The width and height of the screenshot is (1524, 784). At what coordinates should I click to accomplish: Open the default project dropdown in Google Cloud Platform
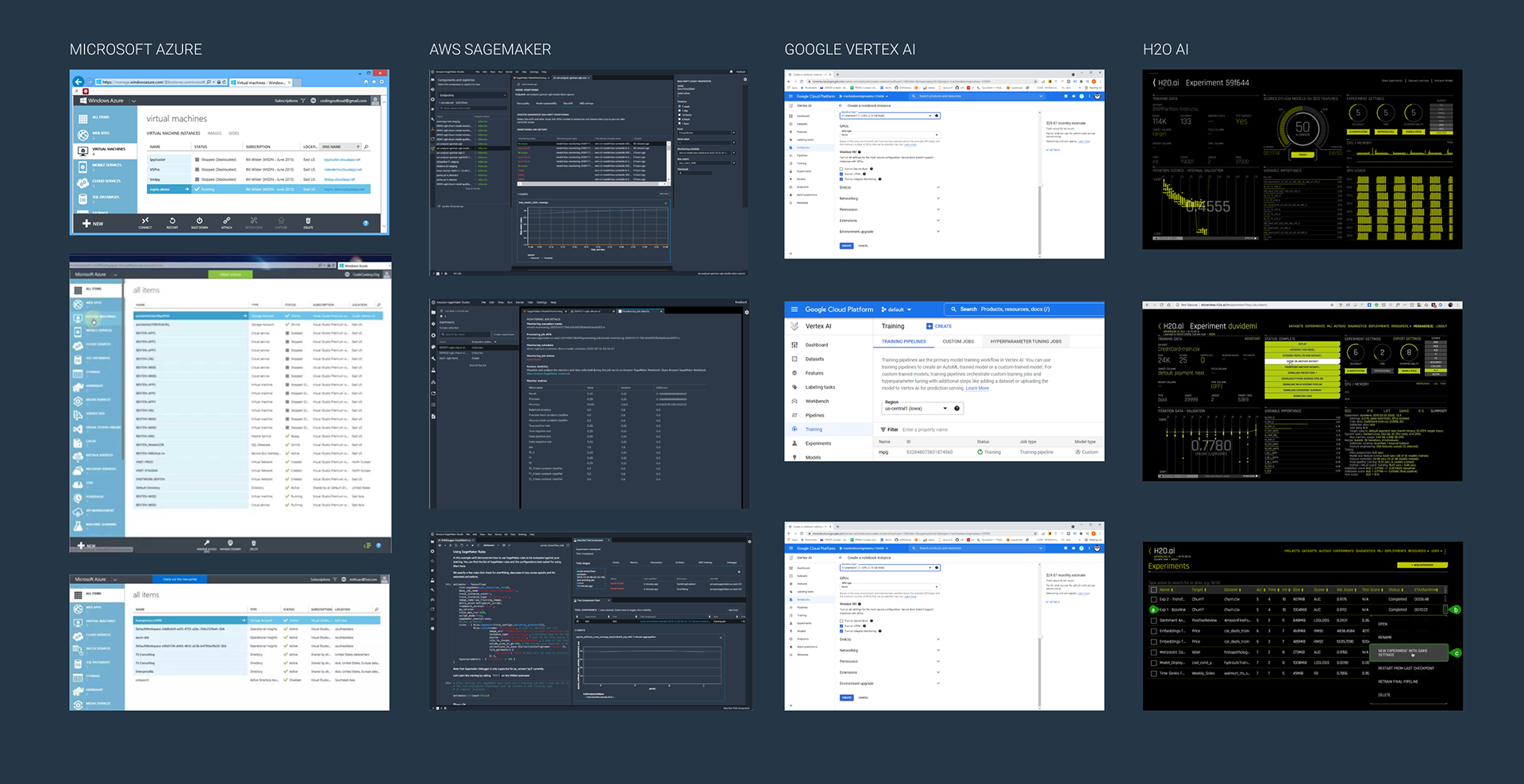click(x=898, y=309)
